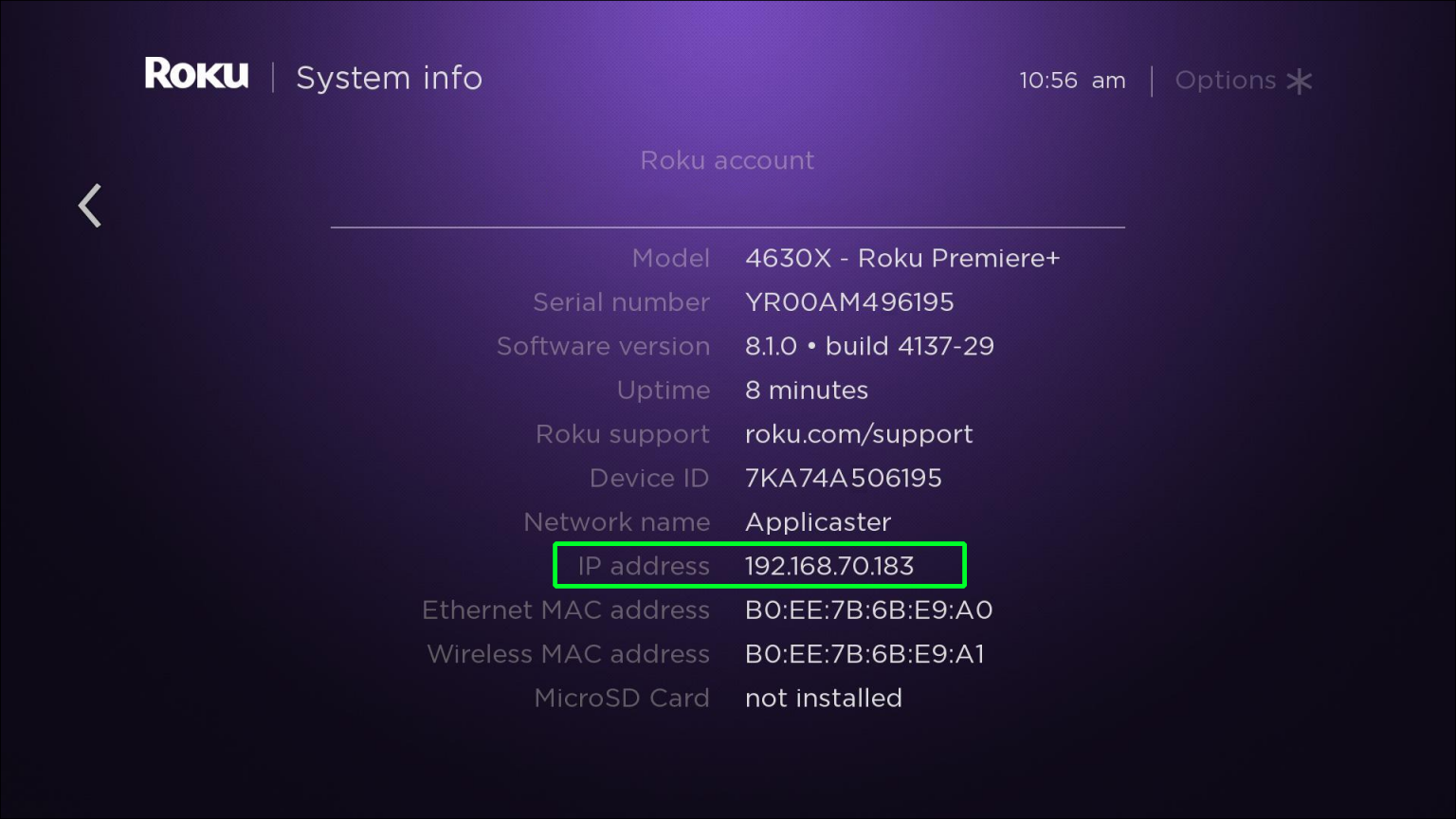Click the Serial number YR00AM496195 value

pos(847,301)
